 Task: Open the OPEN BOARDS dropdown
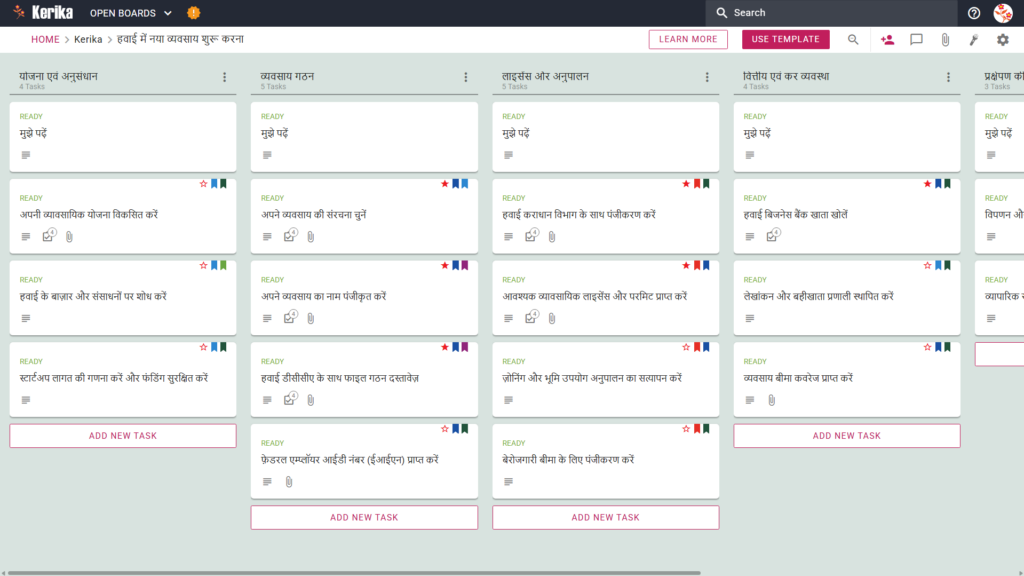point(131,13)
